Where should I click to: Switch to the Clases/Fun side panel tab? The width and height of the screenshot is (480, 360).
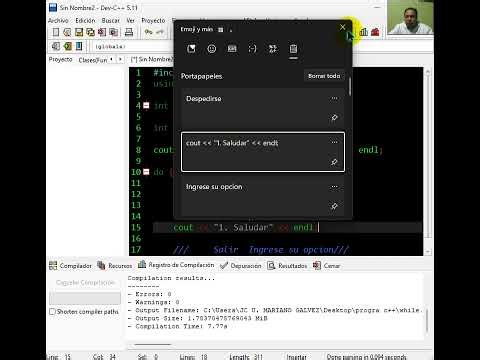[x=93, y=60]
